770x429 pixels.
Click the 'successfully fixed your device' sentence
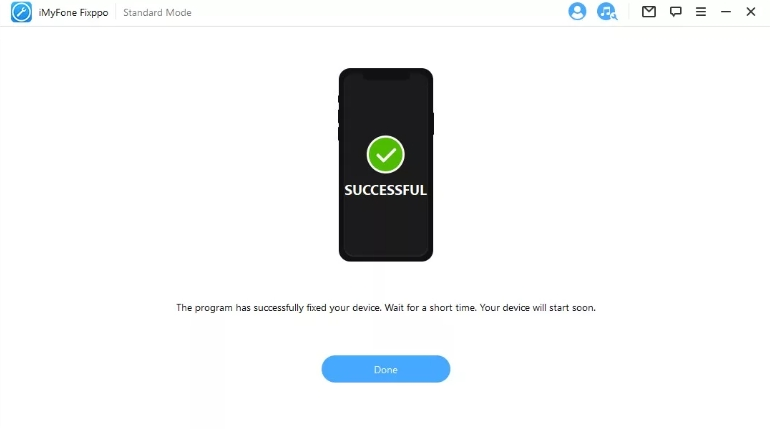pyautogui.click(x=317, y=308)
